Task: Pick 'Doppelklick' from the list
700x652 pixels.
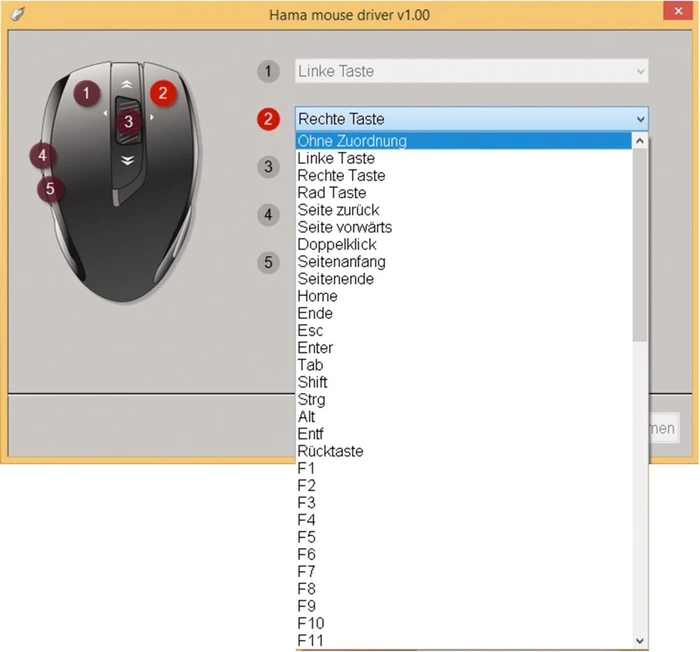Action: pos(463,244)
